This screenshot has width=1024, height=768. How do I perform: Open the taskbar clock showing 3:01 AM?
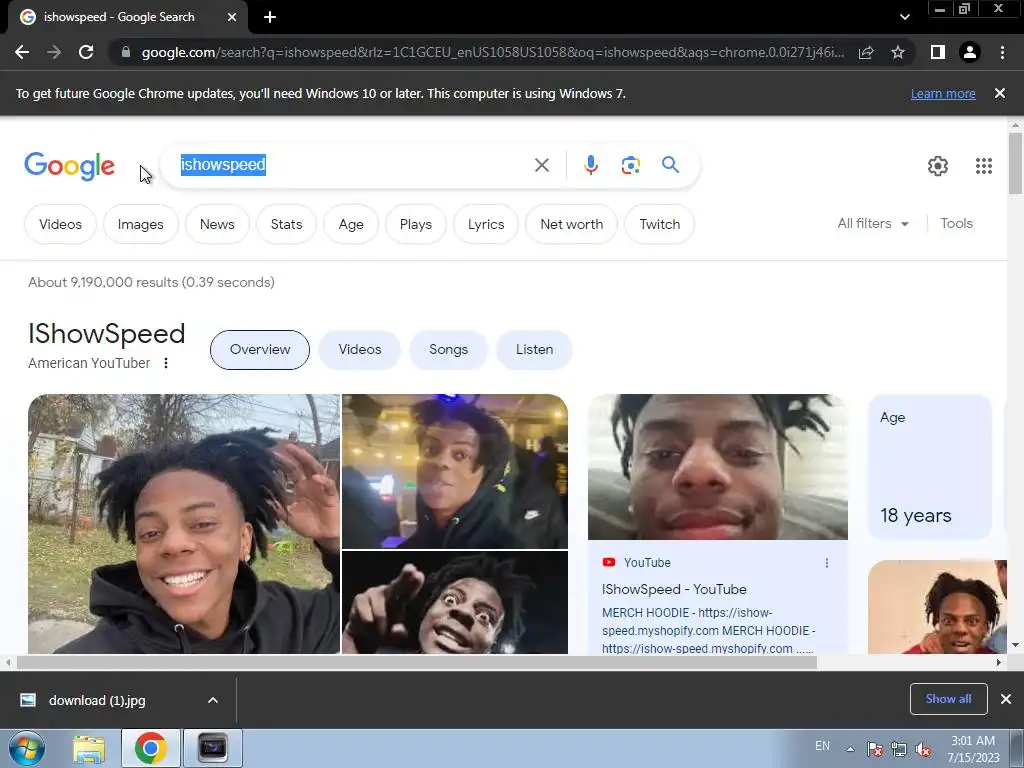click(973, 749)
